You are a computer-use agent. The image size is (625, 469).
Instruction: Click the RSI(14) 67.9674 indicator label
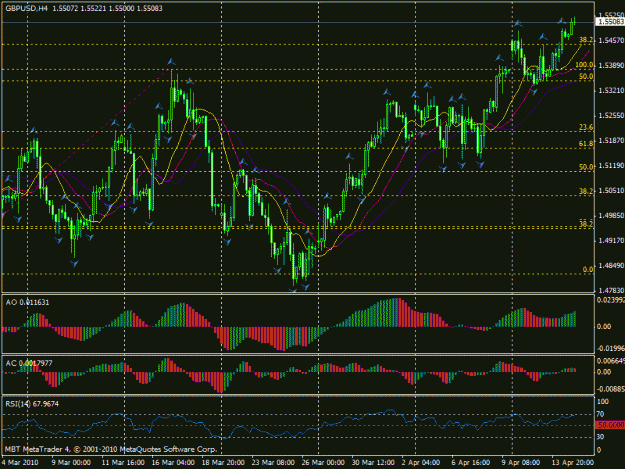(x=32, y=404)
